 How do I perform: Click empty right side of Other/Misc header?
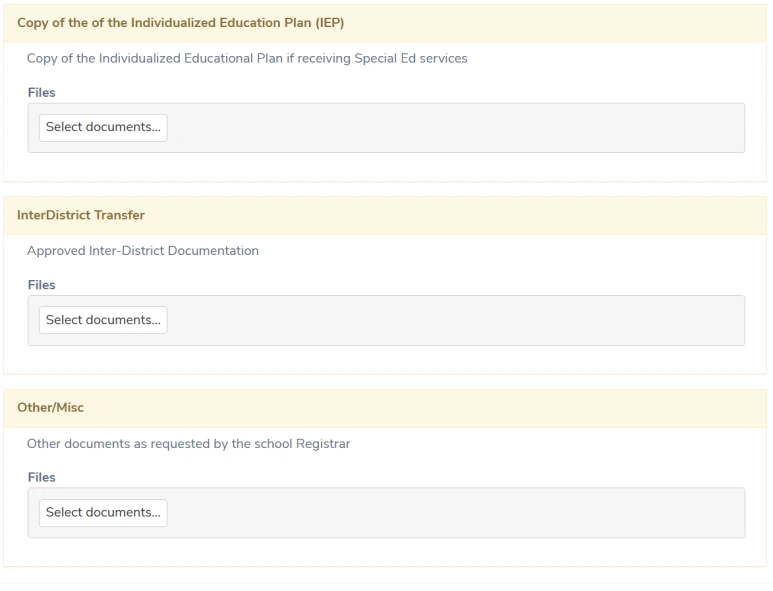coord(600,408)
